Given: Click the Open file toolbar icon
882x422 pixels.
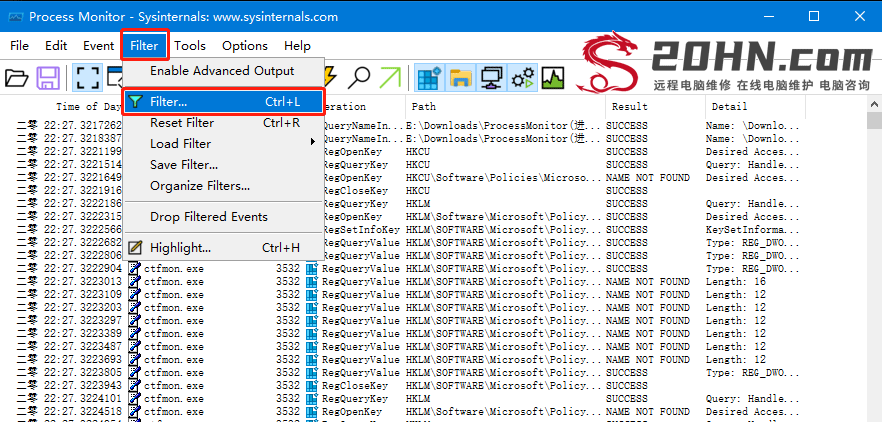Looking at the screenshot, I should click(17, 78).
